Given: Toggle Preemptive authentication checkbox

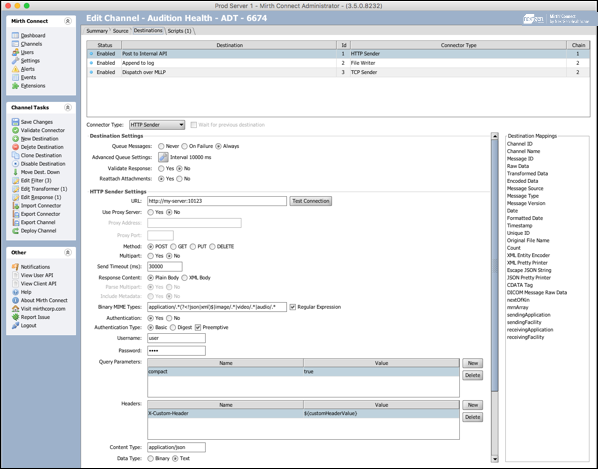Looking at the screenshot, I should click(198, 328).
